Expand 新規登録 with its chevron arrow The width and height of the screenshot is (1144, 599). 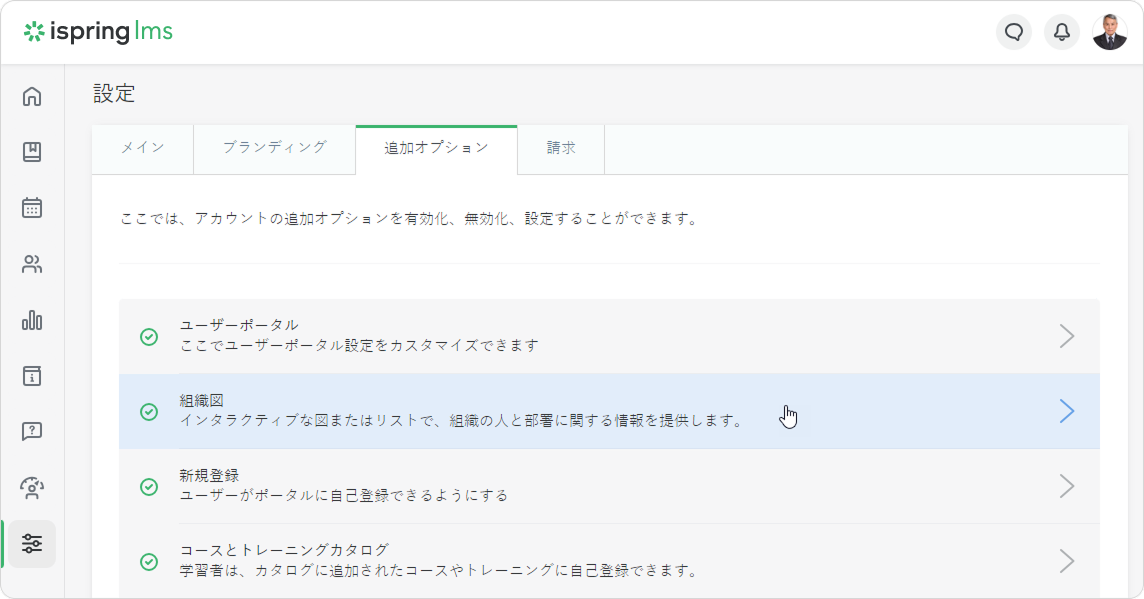[x=1067, y=486]
